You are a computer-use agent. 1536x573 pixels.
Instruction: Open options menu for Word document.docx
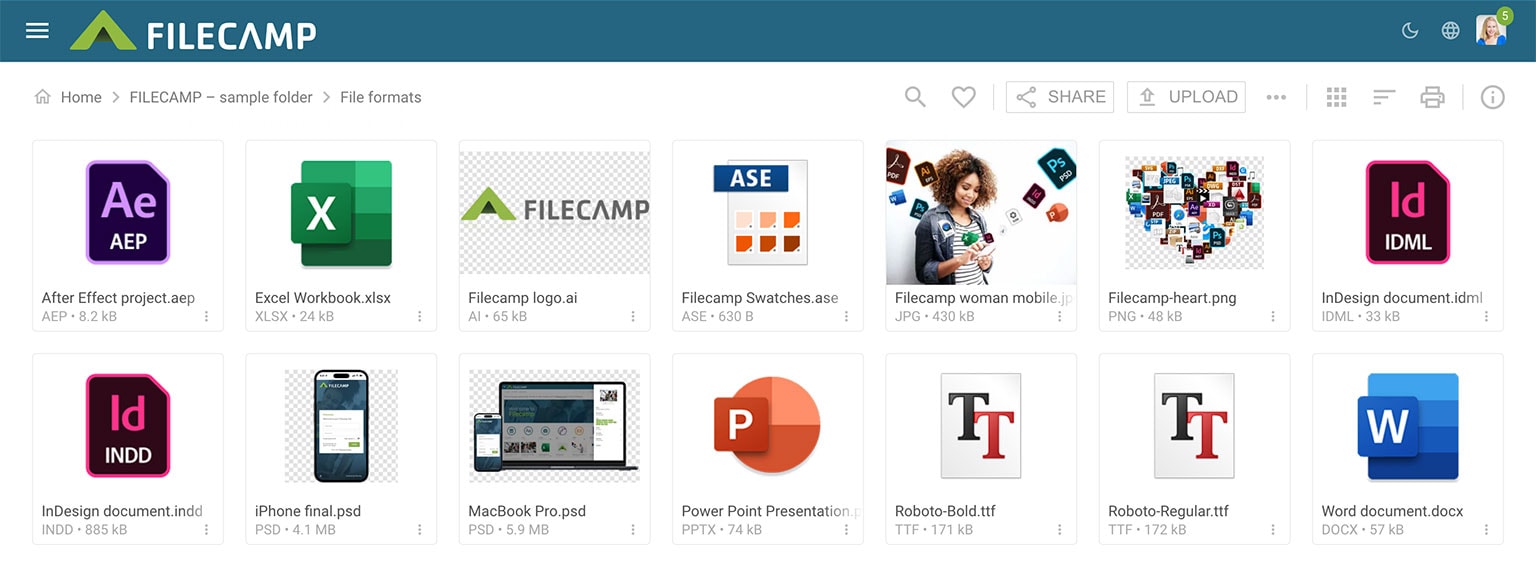[x=1487, y=529]
